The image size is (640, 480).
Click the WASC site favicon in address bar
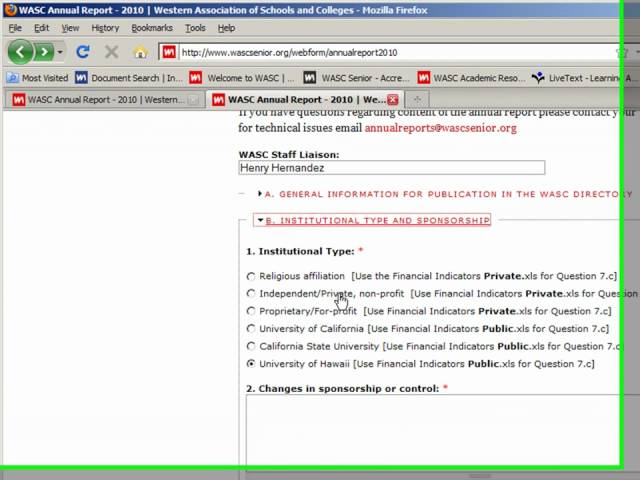(169, 52)
